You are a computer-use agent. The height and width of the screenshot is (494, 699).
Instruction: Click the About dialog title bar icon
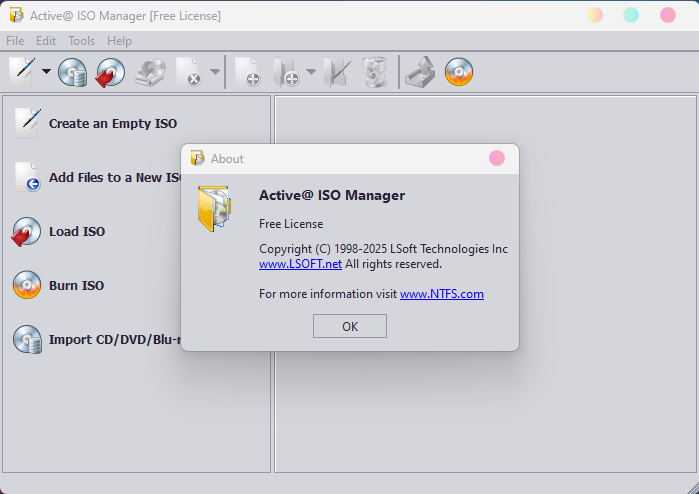(x=197, y=158)
